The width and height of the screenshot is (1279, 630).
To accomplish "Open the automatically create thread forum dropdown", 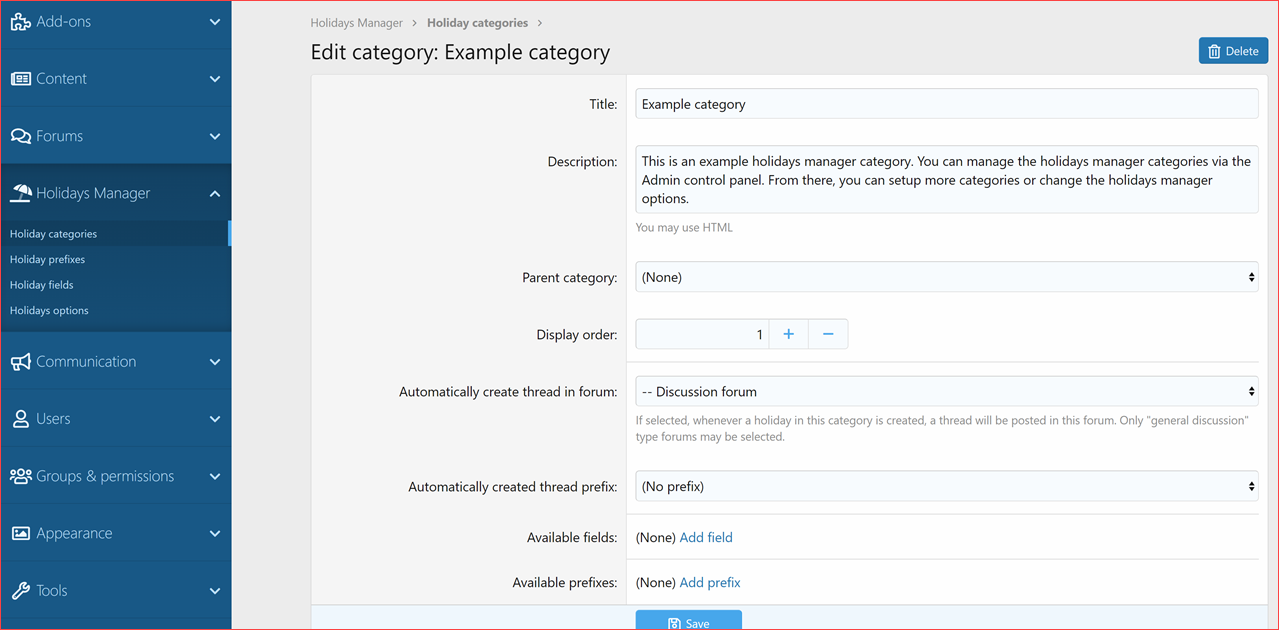I will pos(946,392).
